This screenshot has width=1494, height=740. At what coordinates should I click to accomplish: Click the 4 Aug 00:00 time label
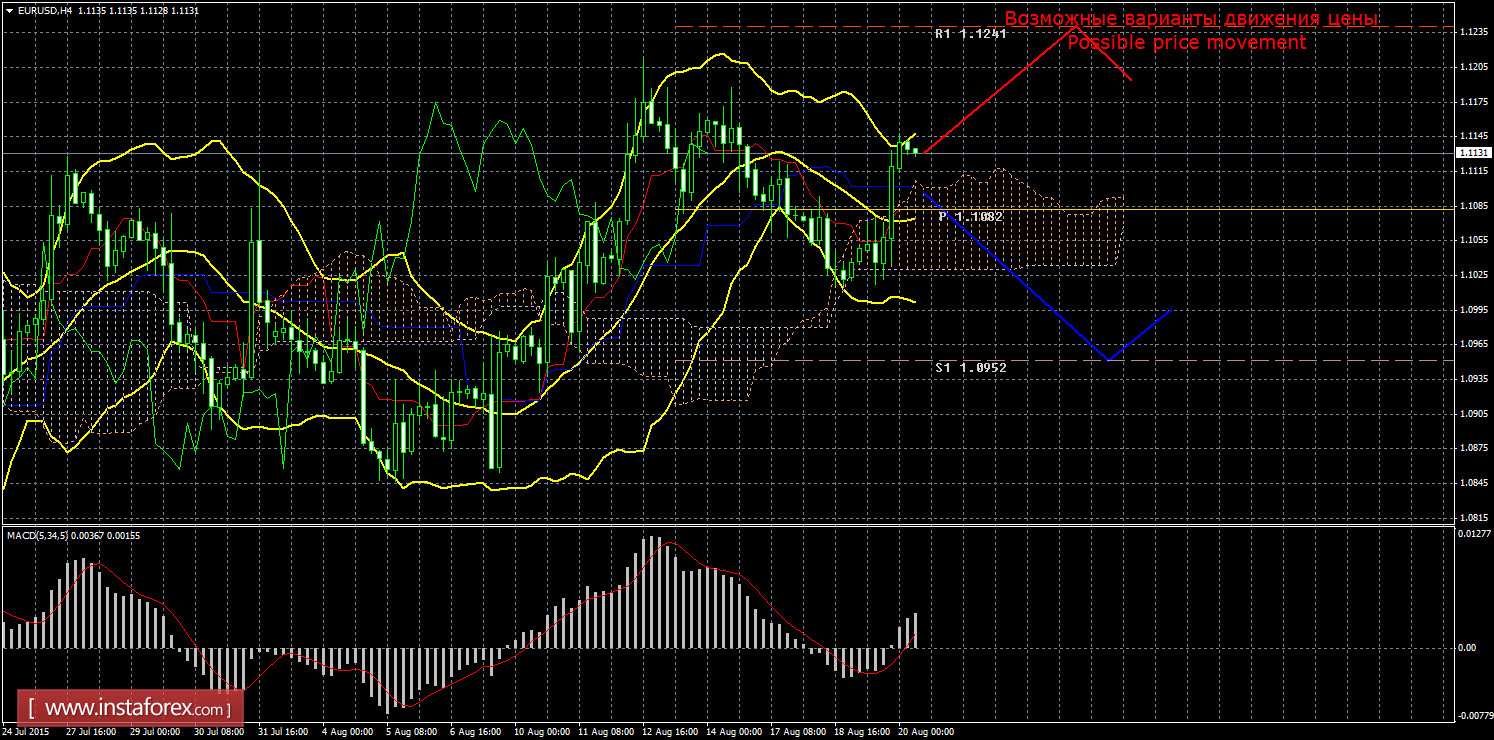pos(346,731)
